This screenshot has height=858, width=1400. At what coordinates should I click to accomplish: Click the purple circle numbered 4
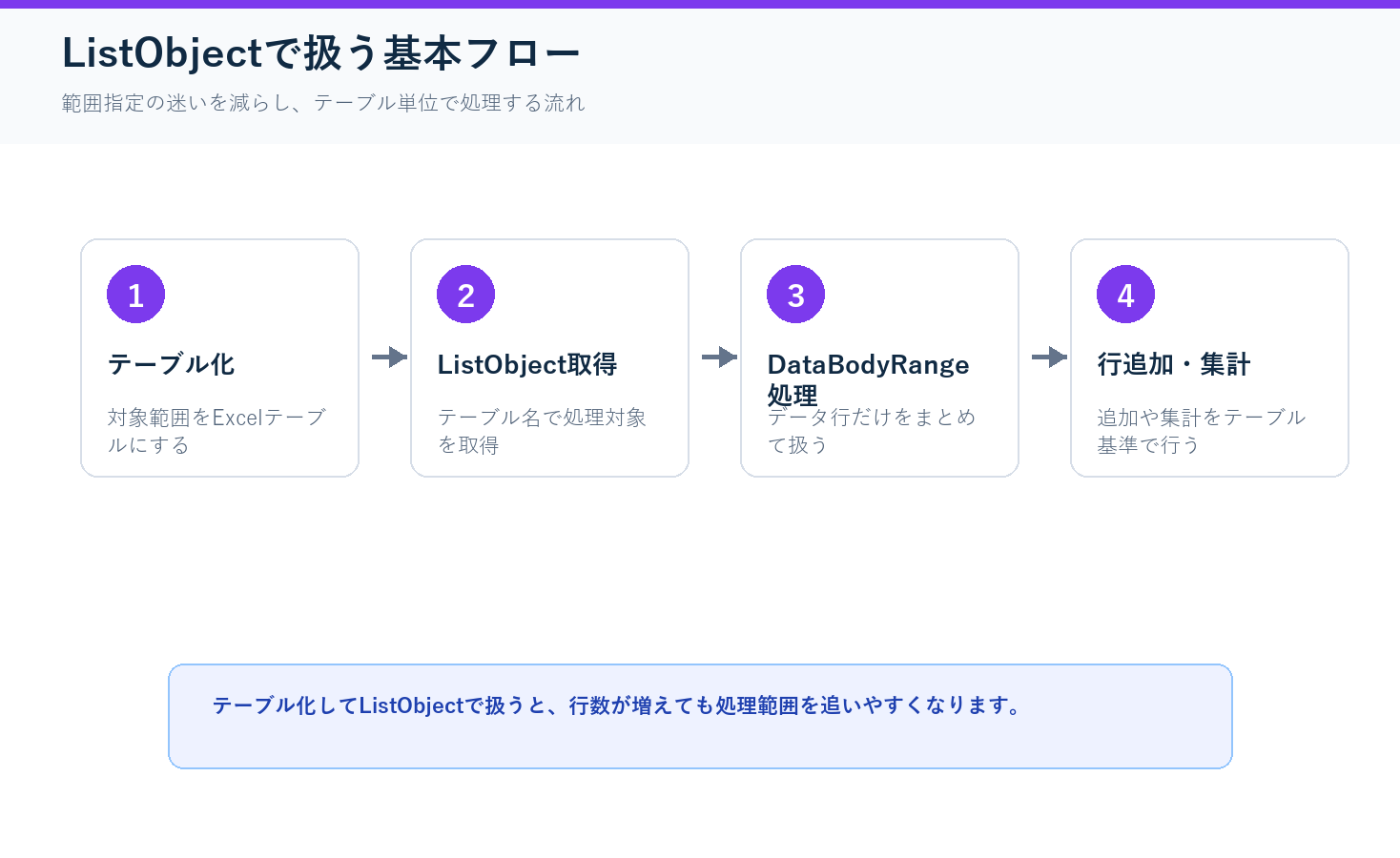[1125, 295]
